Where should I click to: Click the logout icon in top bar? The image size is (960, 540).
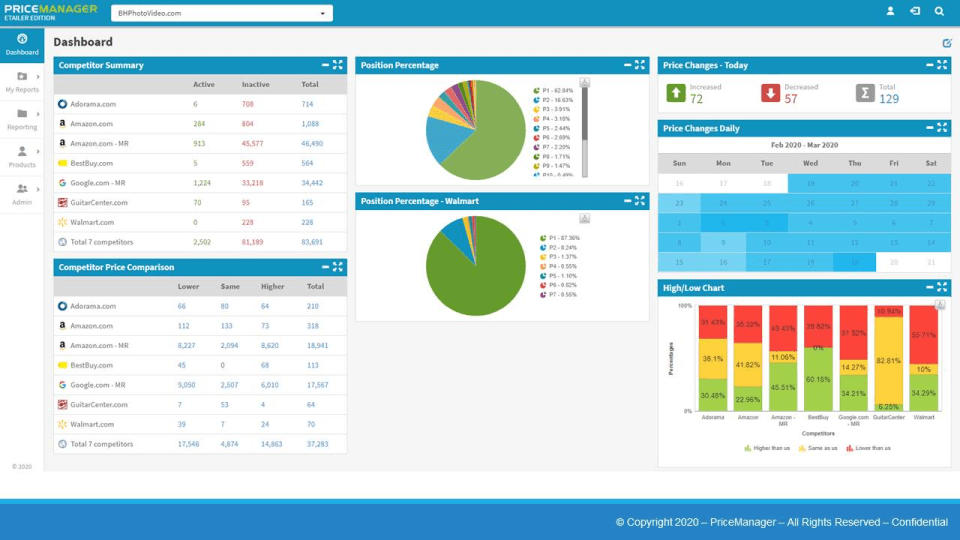[915, 11]
